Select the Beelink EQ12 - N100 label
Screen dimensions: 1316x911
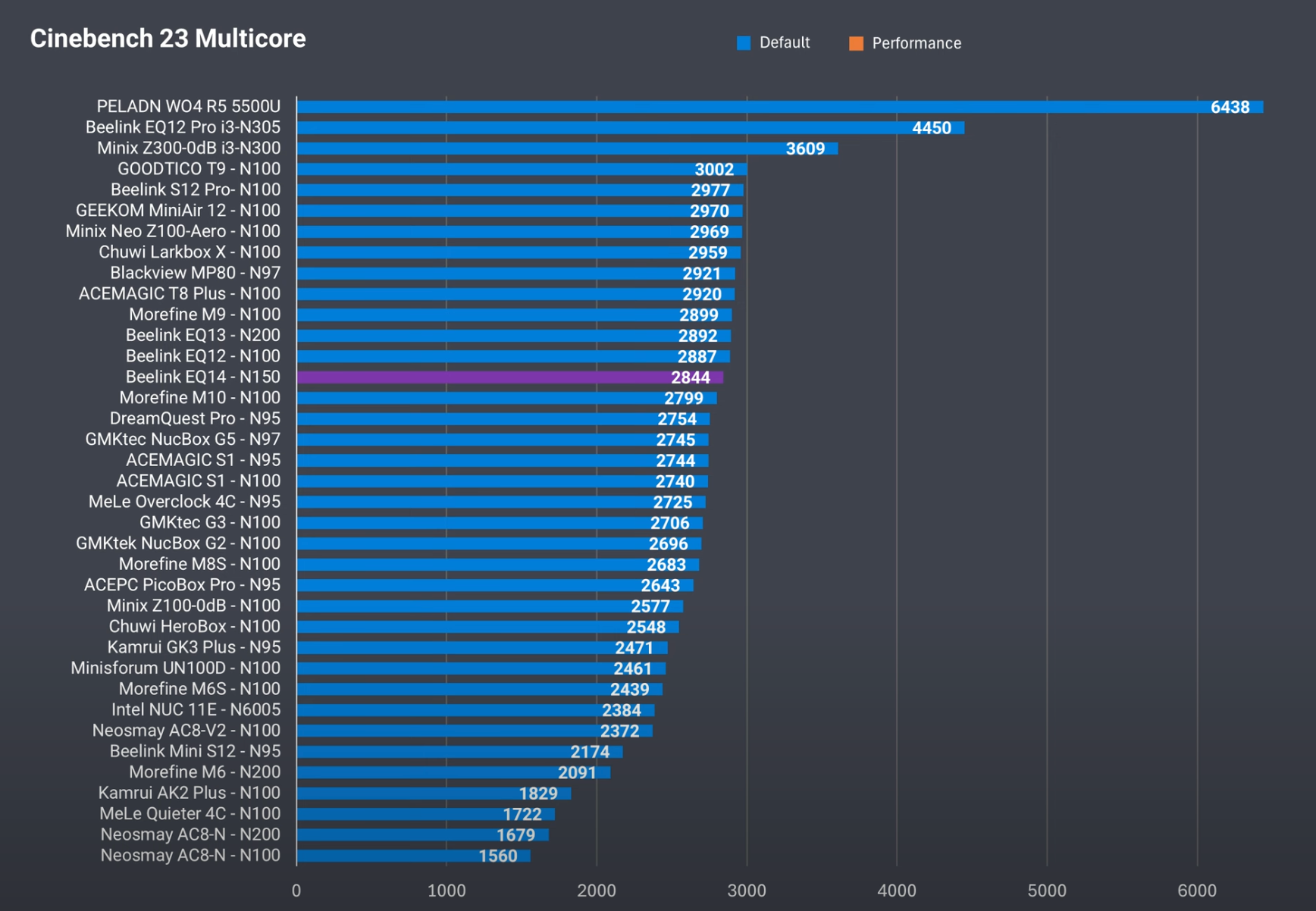(x=203, y=356)
